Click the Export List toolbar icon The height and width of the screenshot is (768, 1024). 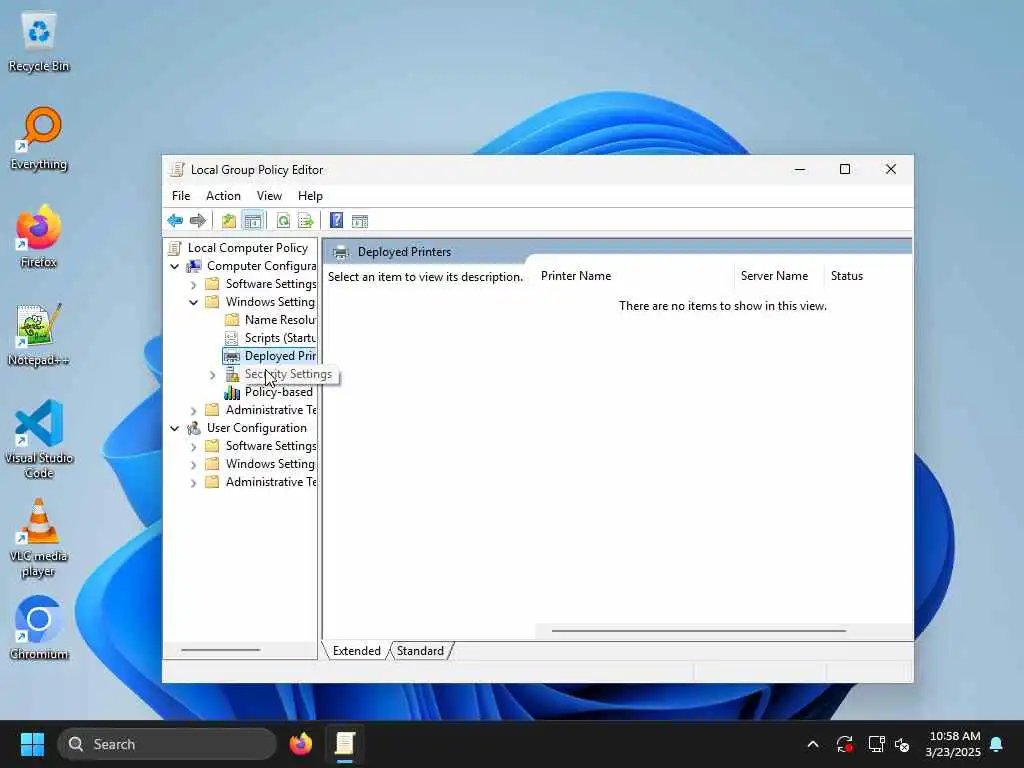coord(306,221)
